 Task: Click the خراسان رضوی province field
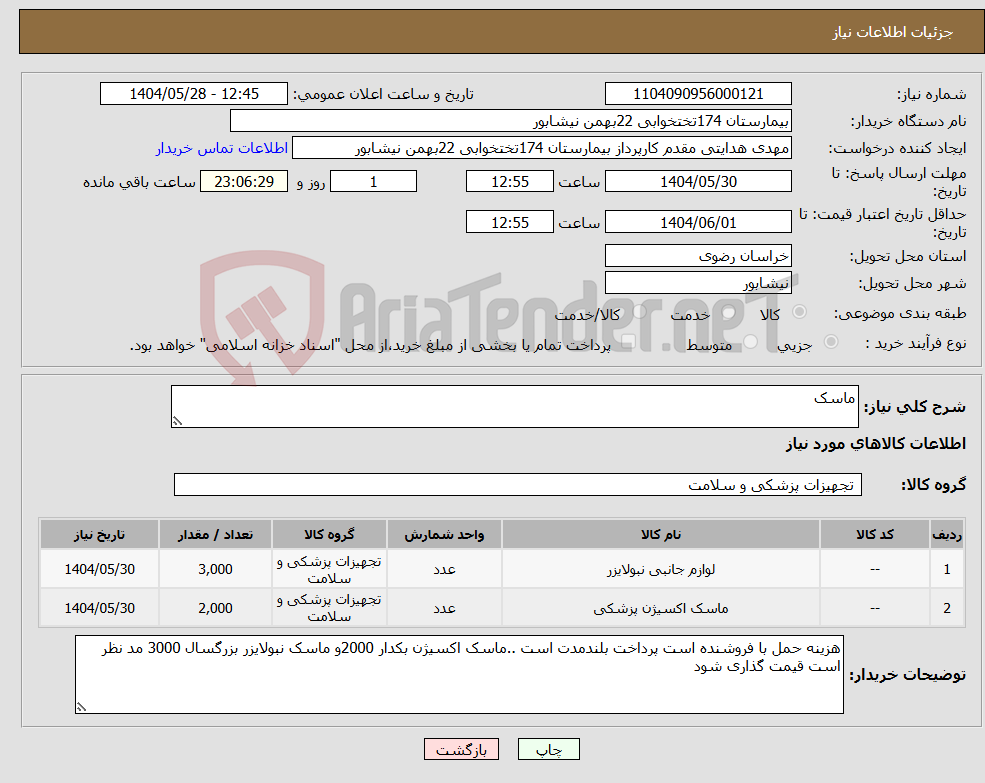click(x=696, y=256)
